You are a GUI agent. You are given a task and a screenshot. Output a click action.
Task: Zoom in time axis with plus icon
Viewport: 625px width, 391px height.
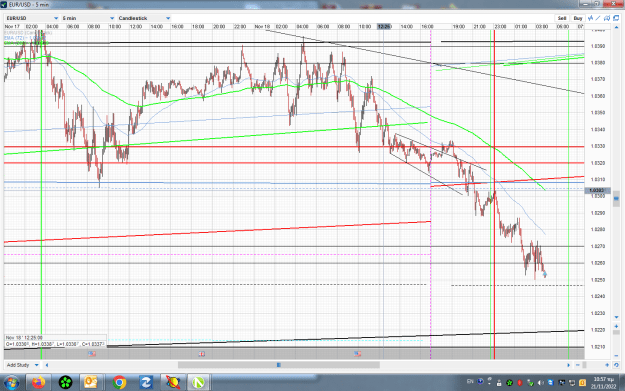[x=607, y=365]
